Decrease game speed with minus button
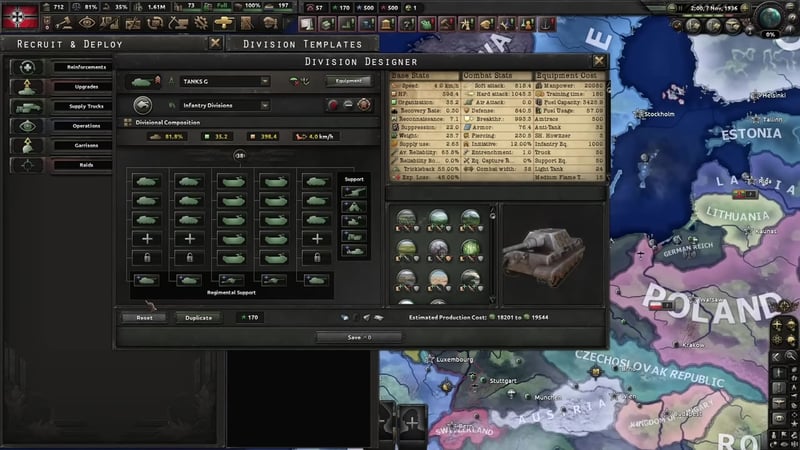 tap(671, 8)
